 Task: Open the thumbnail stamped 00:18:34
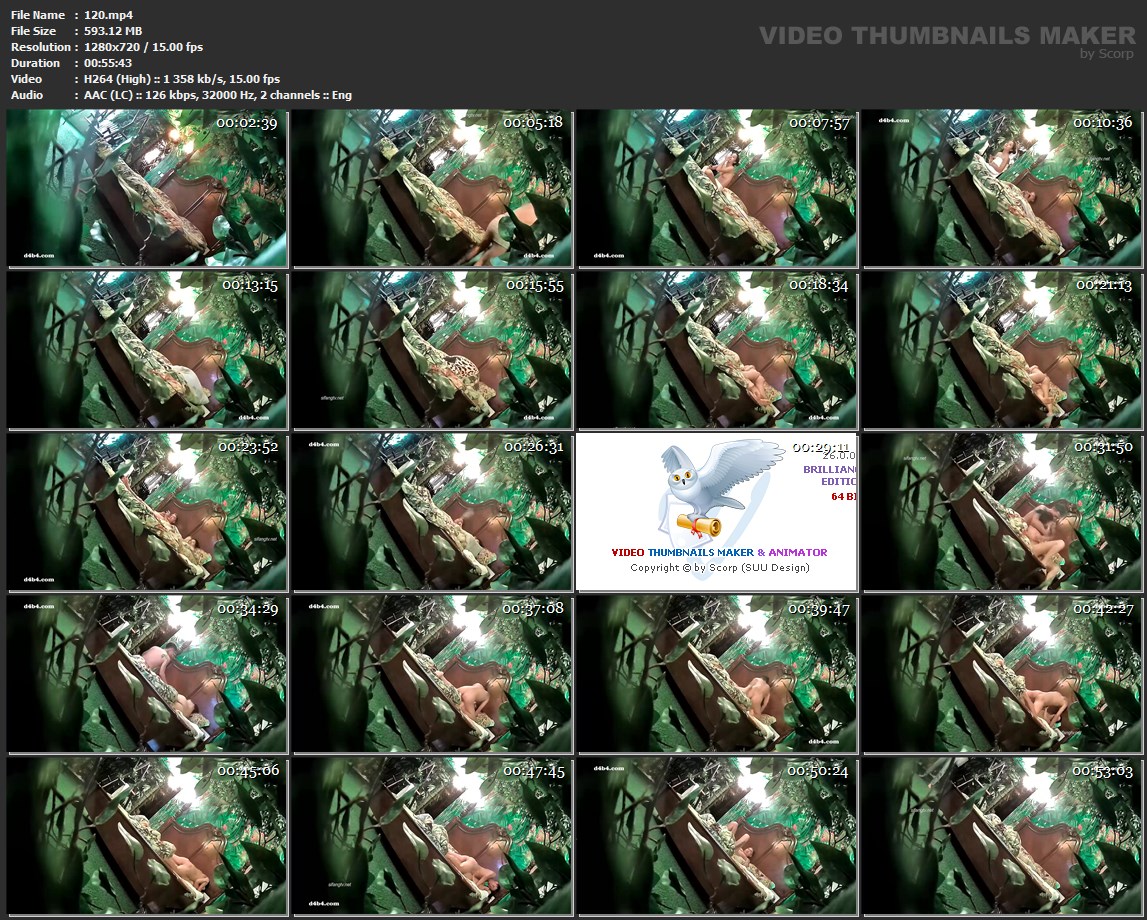pyautogui.click(x=717, y=350)
